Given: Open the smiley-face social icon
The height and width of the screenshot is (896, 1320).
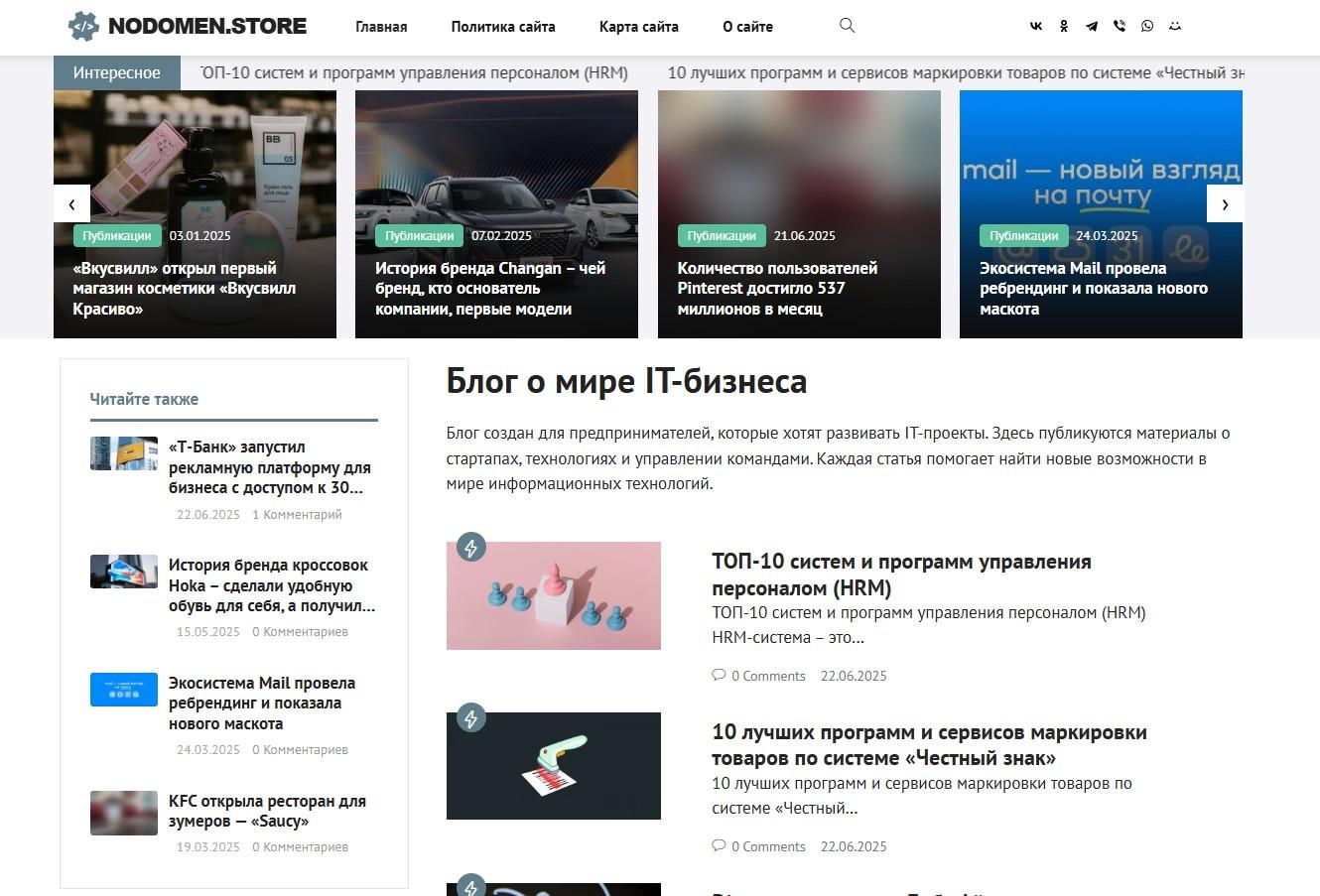Looking at the screenshot, I should (1175, 27).
